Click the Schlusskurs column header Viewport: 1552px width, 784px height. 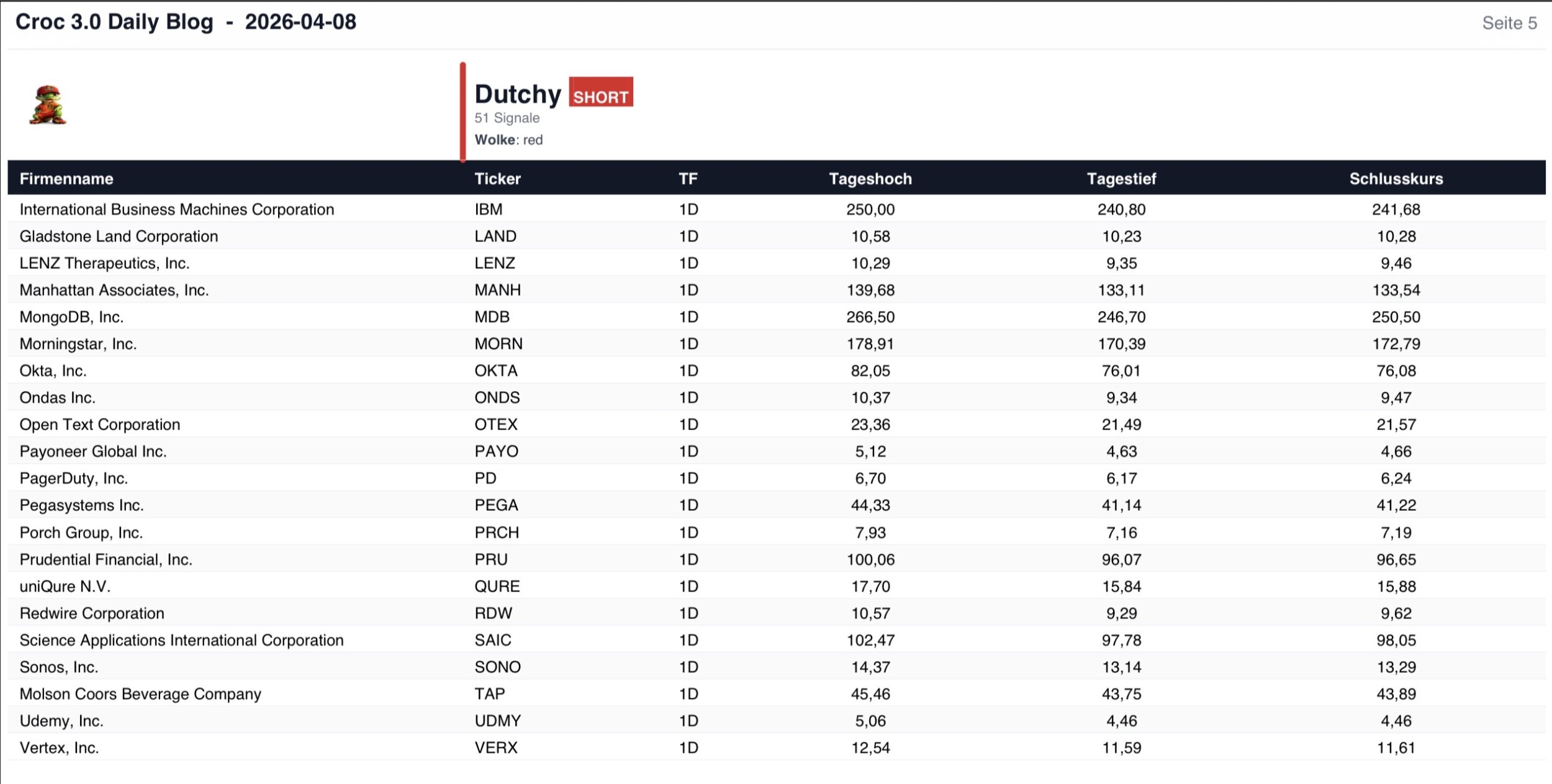(1396, 179)
